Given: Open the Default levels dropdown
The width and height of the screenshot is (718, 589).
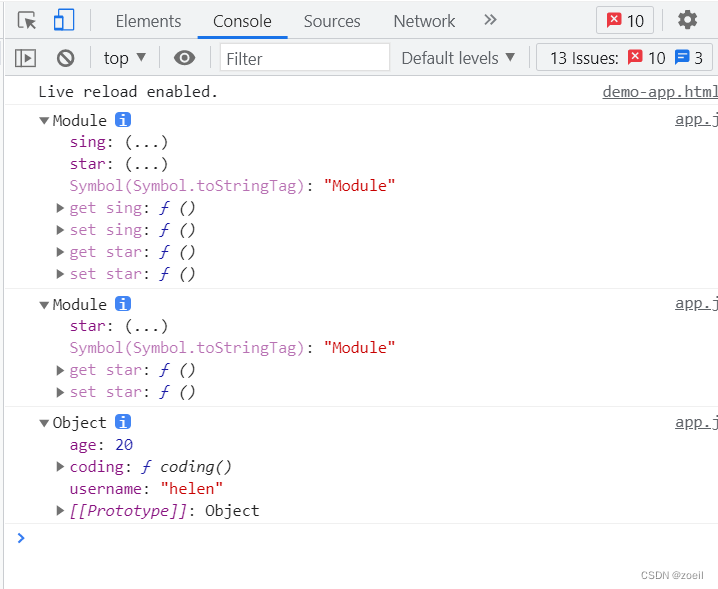Looking at the screenshot, I should 458,58.
